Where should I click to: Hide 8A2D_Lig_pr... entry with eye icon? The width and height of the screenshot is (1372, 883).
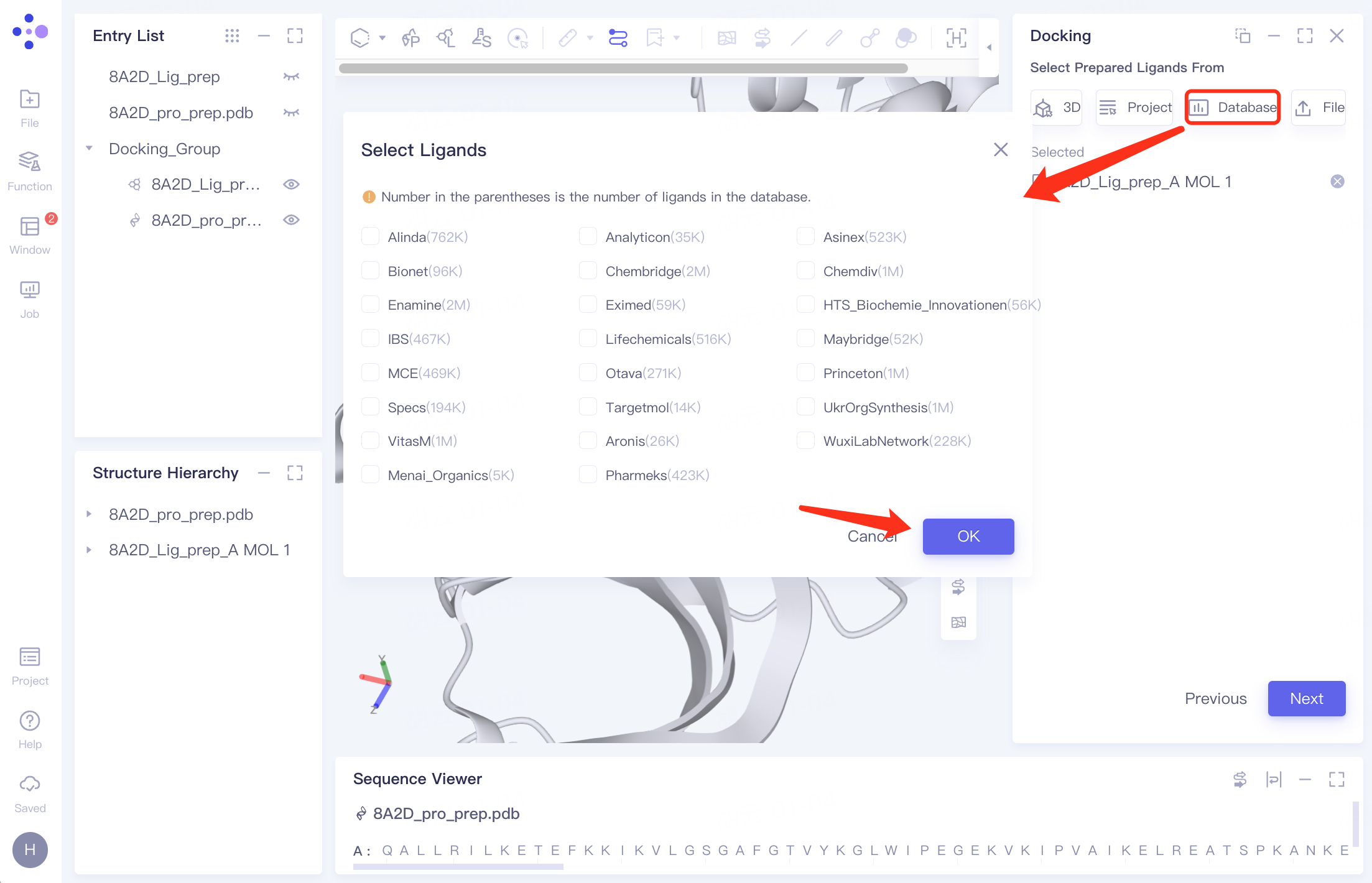click(291, 185)
